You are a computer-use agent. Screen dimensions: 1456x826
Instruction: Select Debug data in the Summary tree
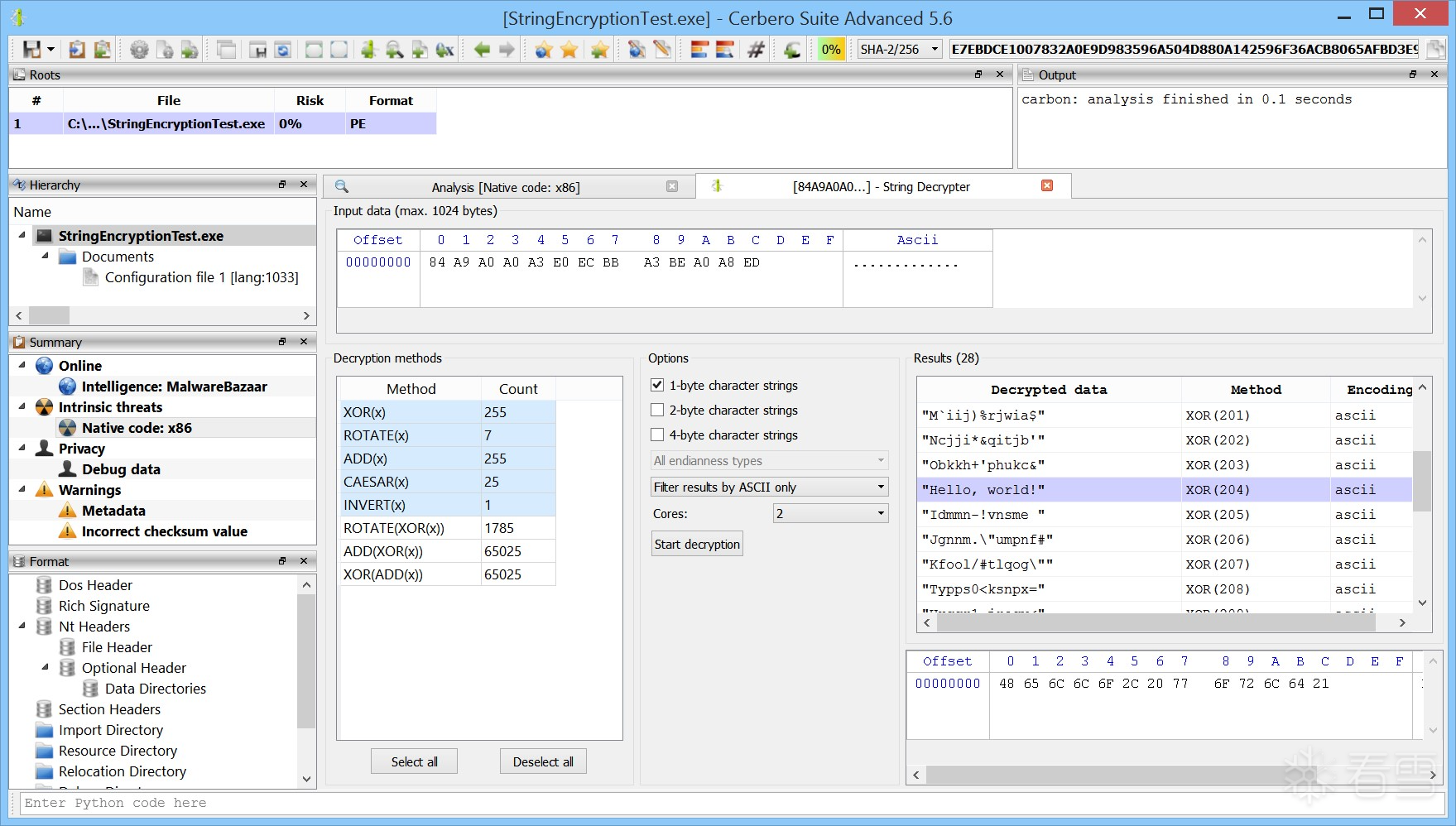click(121, 469)
